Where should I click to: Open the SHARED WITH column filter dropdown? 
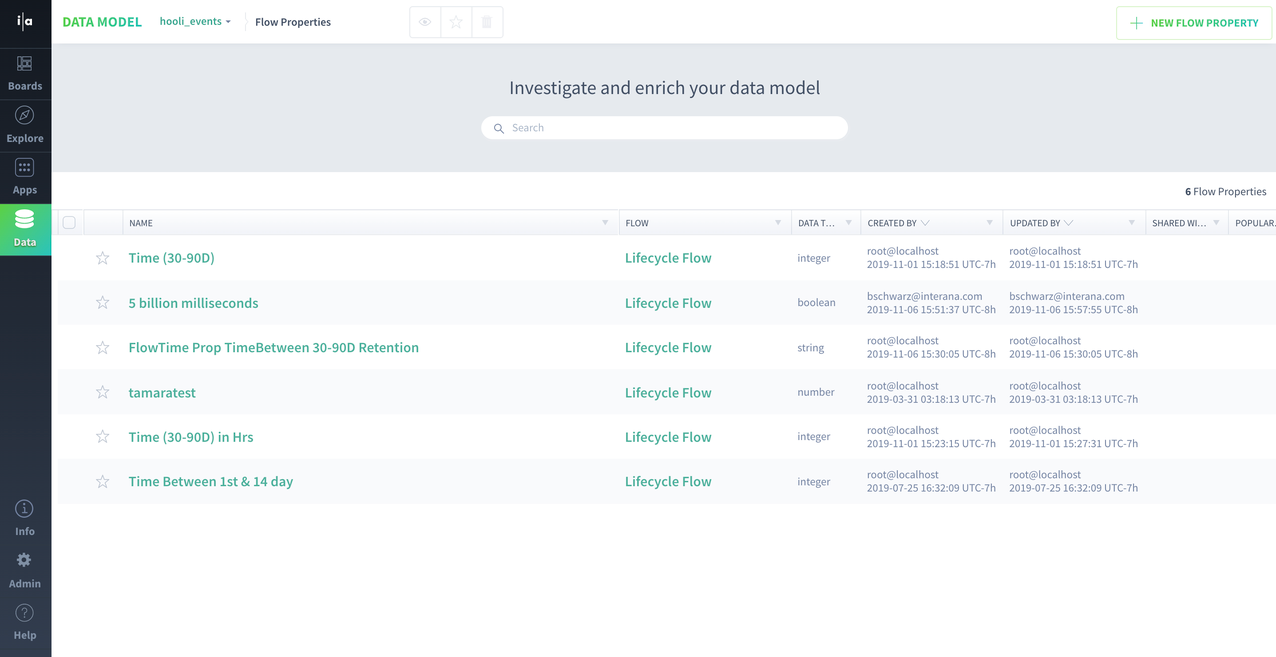tap(1217, 223)
